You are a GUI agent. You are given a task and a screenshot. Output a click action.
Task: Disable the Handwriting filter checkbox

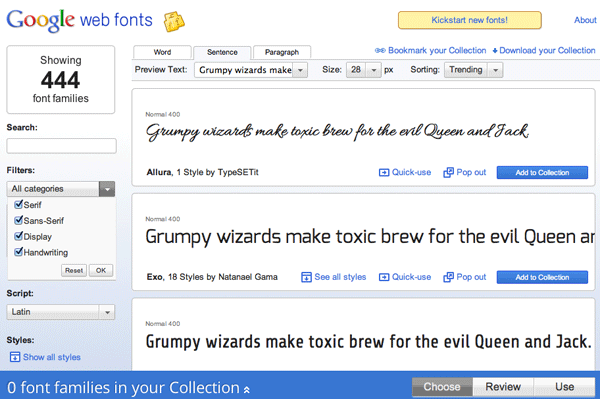(x=18, y=252)
